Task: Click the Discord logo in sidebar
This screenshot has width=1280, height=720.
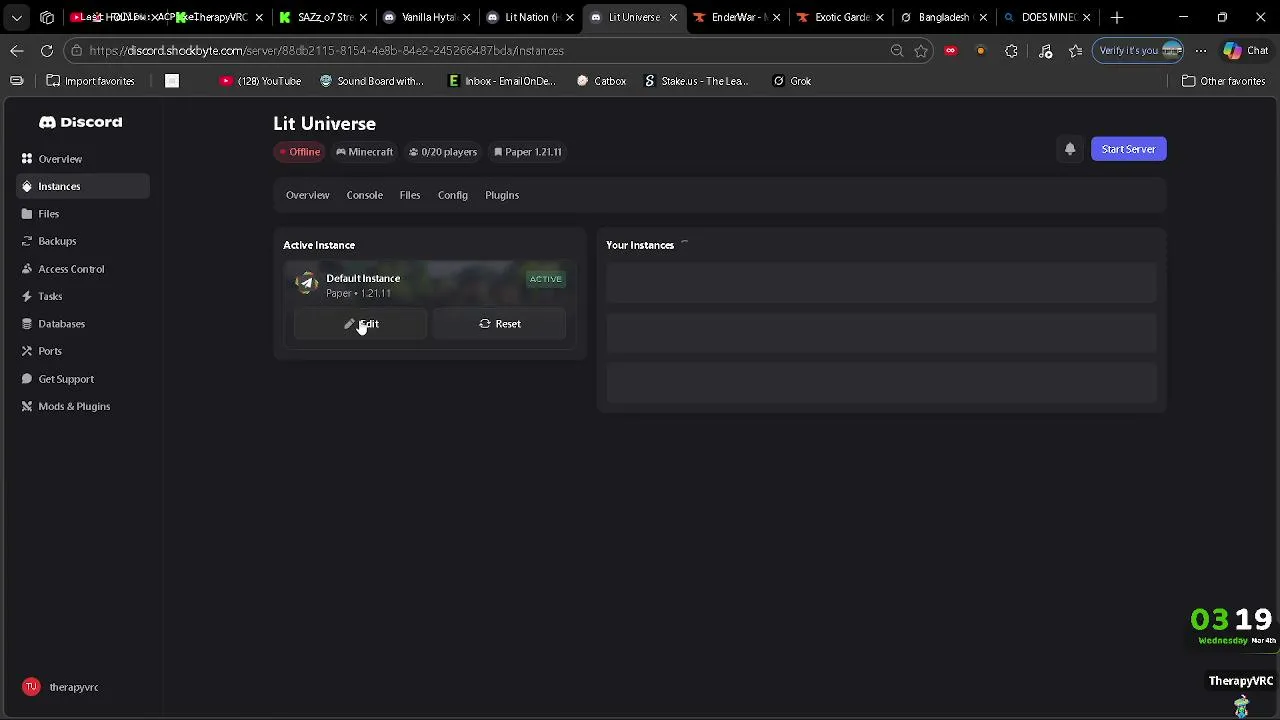Action: [x=80, y=122]
